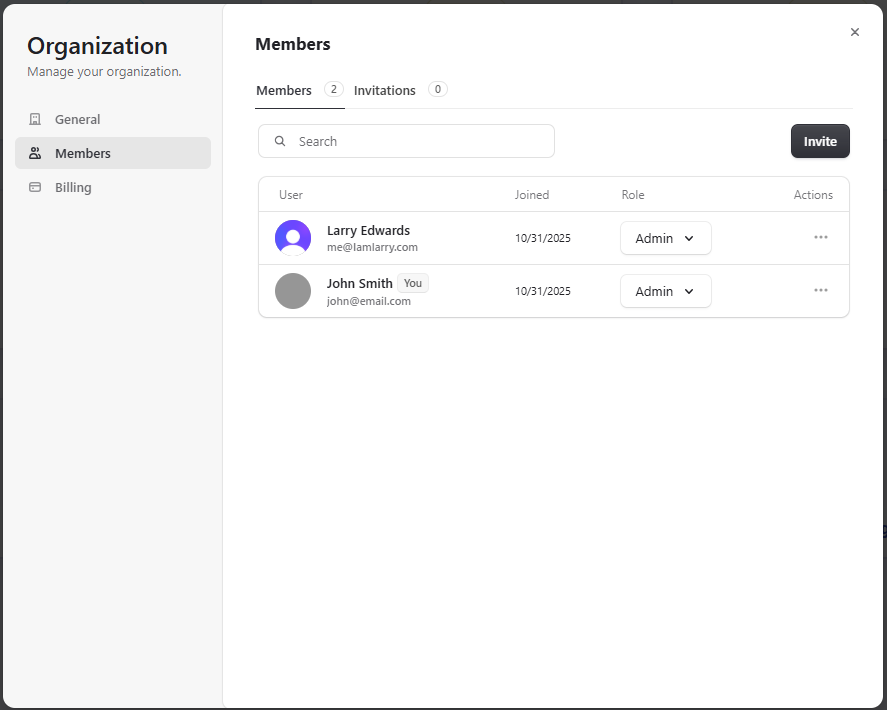
Task: Click the You badge next to John Smith
Action: coord(412,283)
